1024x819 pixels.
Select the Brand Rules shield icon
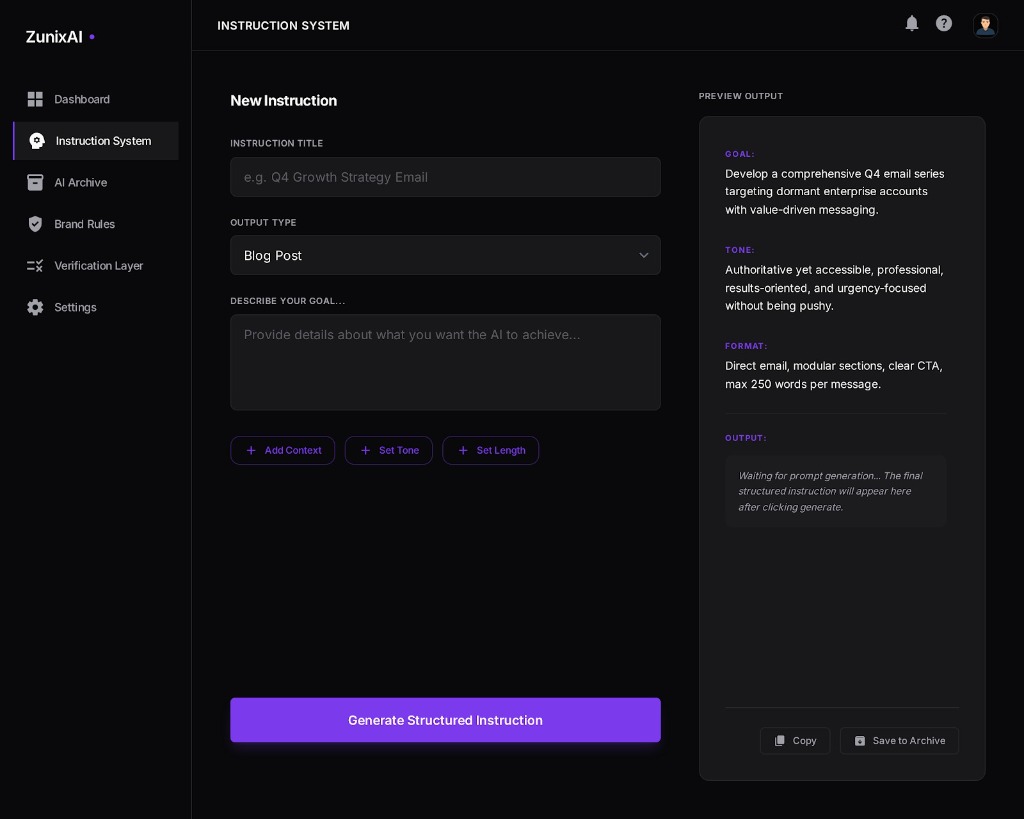(36, 224)
